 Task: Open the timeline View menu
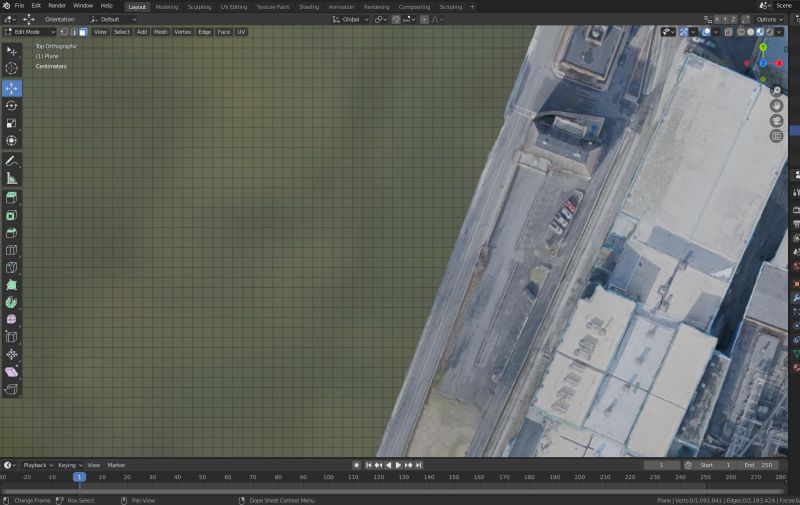tap(94, 465)
